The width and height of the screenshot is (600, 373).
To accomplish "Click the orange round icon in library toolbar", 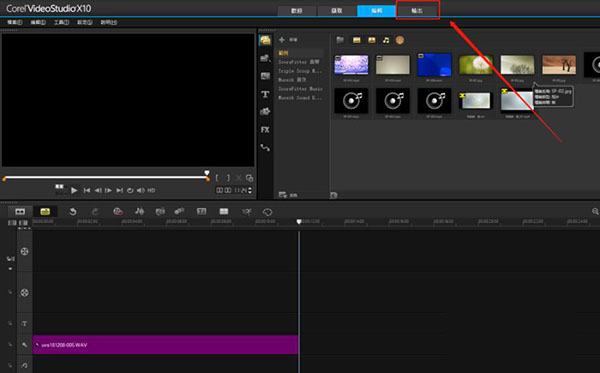I will (x=399, y=40).
